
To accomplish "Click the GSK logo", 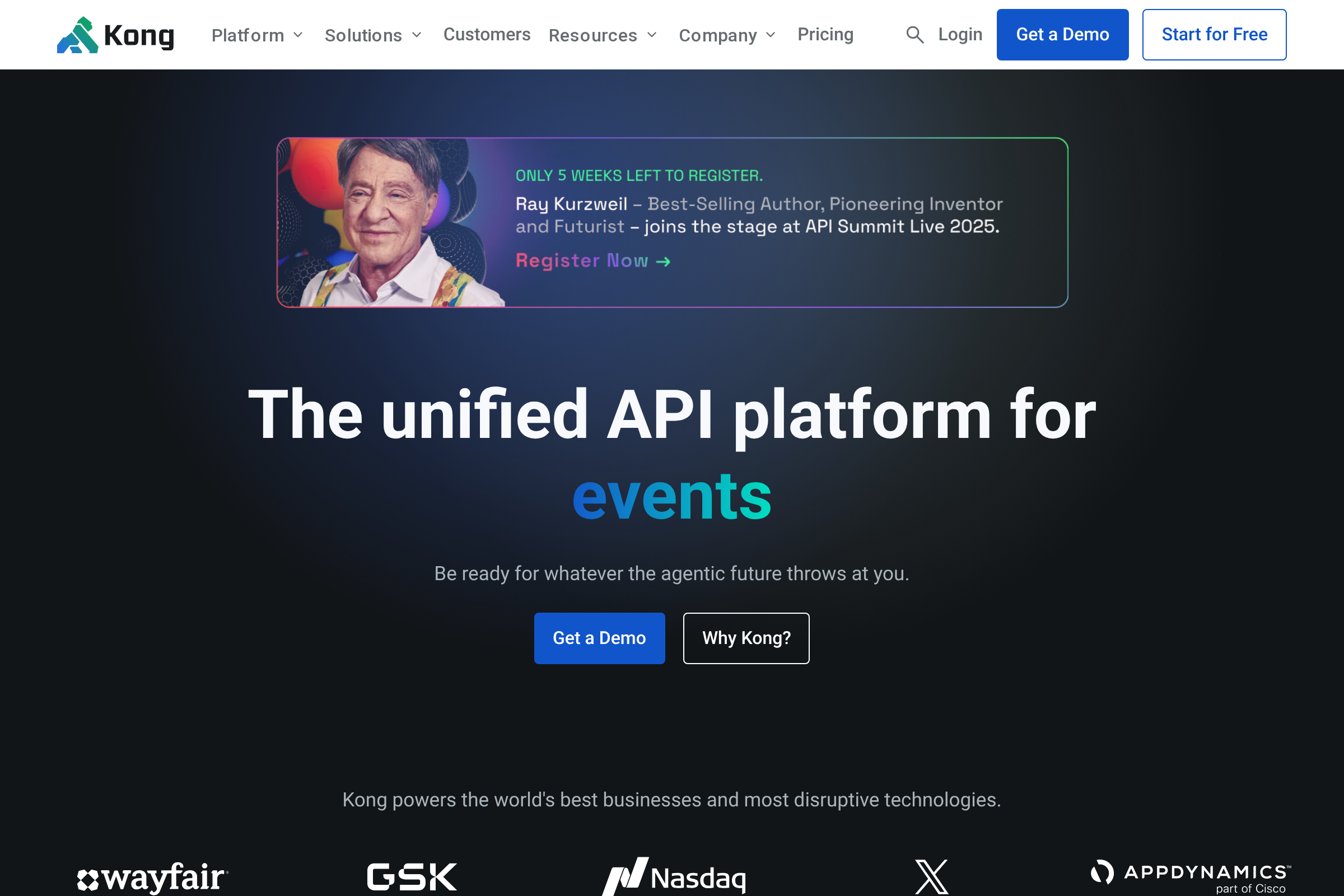I will [412, 876].
